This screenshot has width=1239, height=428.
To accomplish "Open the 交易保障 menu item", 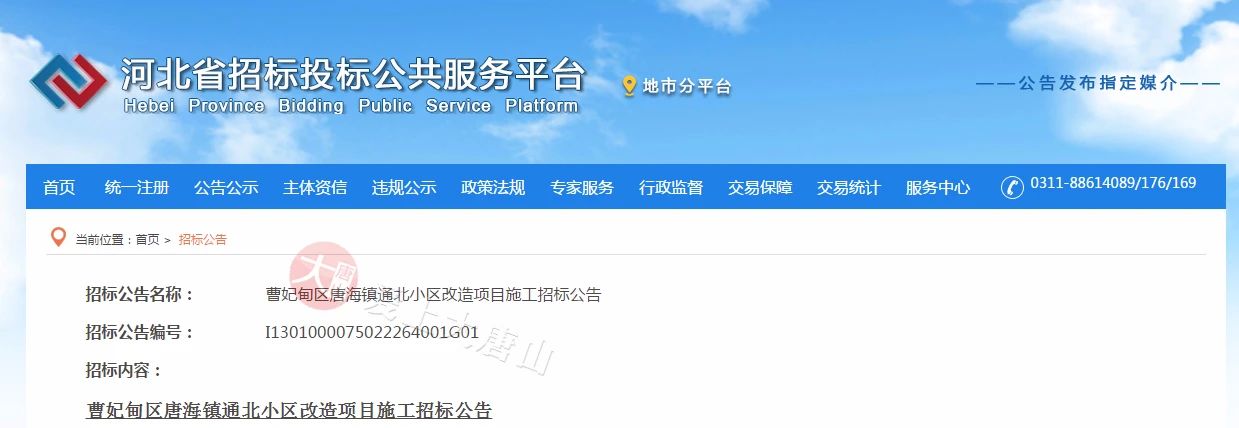I will coord(760,187).
